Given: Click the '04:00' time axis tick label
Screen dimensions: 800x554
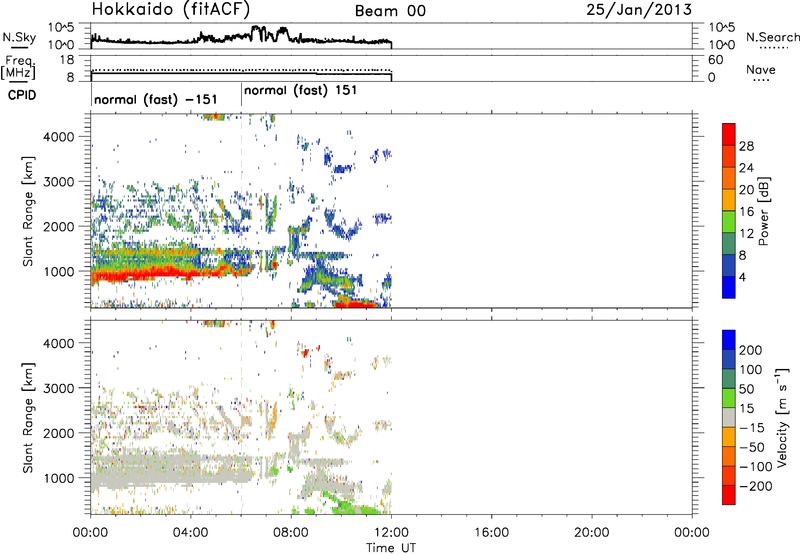Looking at the screenshot, I should 190,533.
